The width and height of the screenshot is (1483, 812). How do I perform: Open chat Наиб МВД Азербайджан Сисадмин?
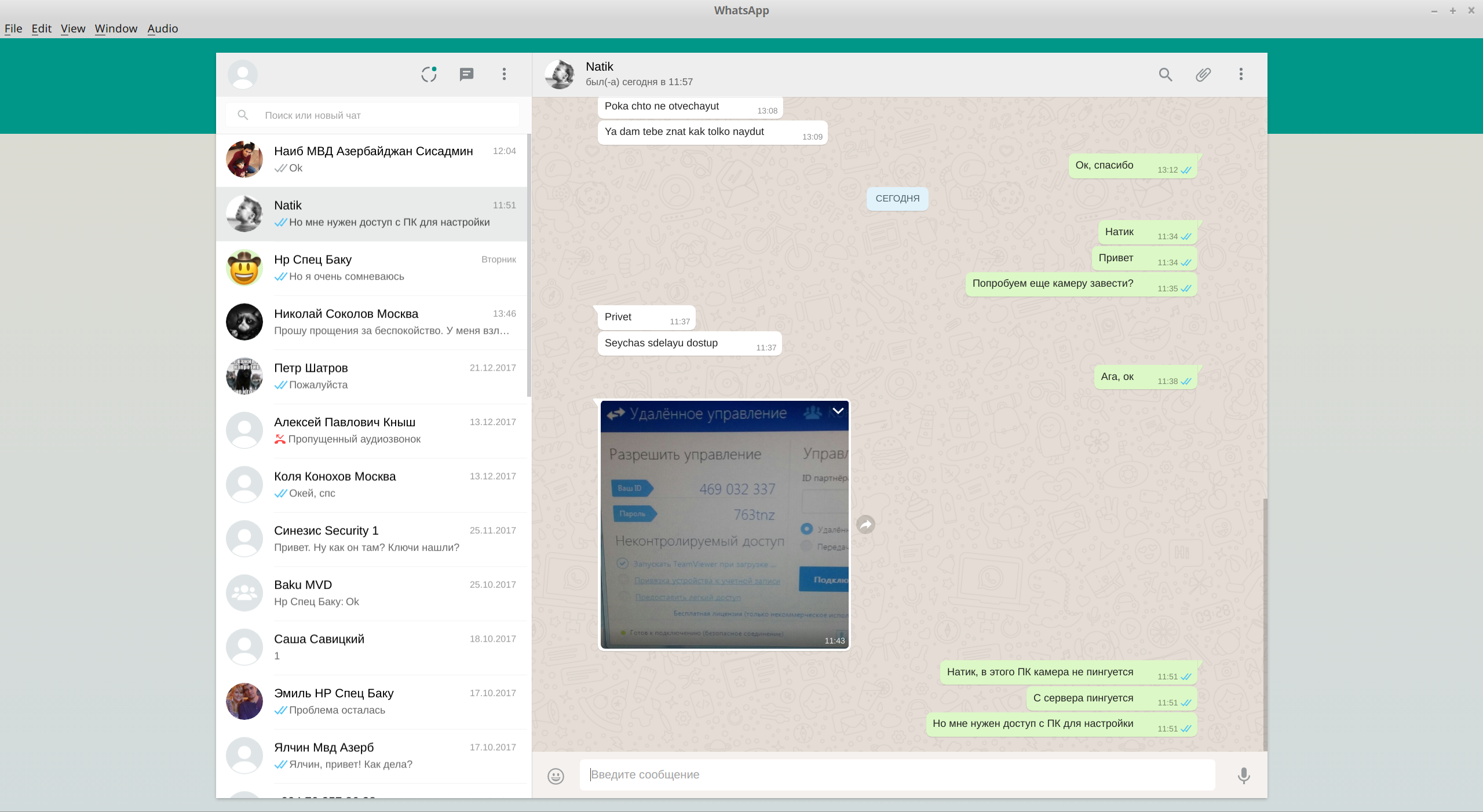coord(371,159)
